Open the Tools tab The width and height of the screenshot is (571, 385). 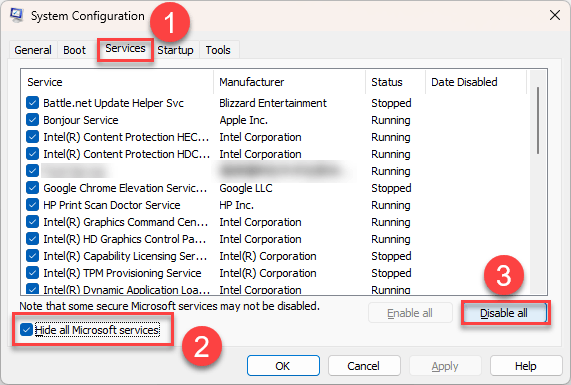pyautogui.click(x=218, y=50)
